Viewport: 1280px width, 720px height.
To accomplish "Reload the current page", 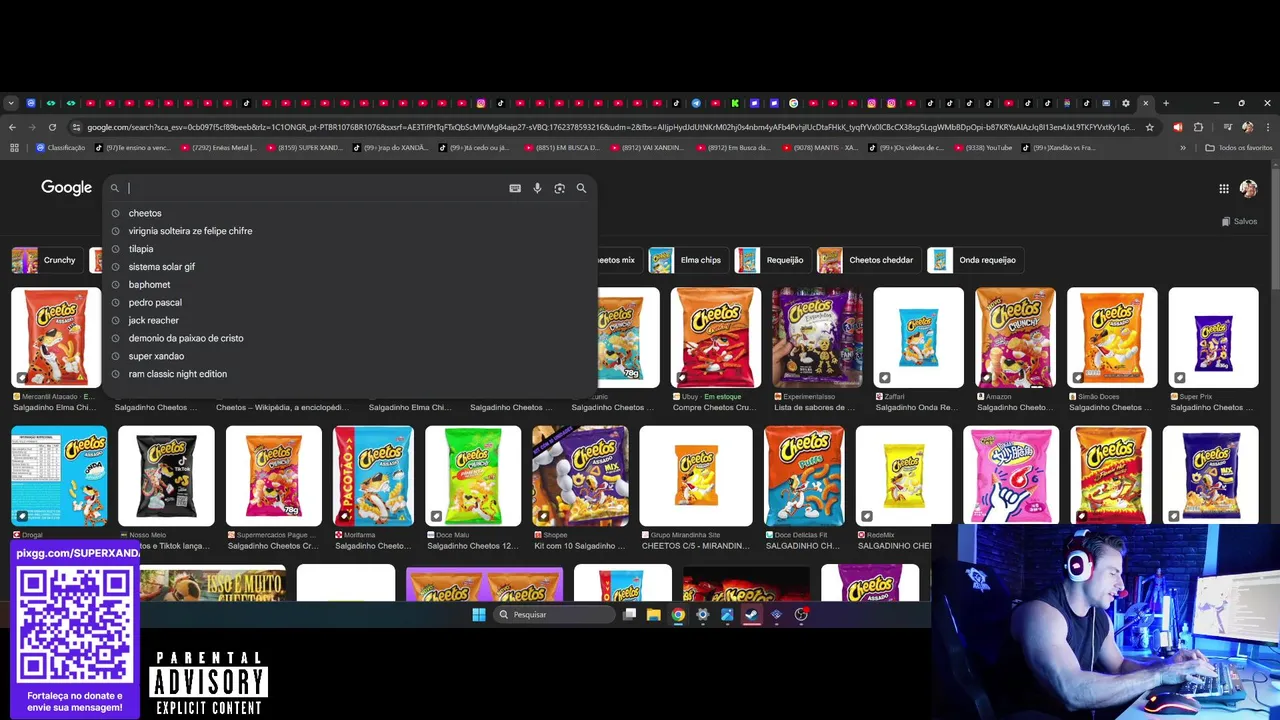I will pos(52,127).
